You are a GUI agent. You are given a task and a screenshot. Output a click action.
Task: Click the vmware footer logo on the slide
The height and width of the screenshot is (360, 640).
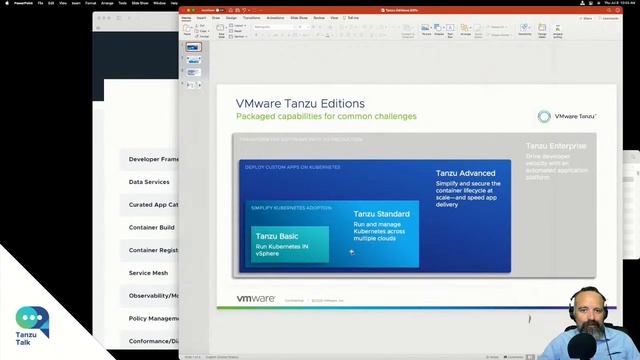pyautogui.click(x=256, y=299)
